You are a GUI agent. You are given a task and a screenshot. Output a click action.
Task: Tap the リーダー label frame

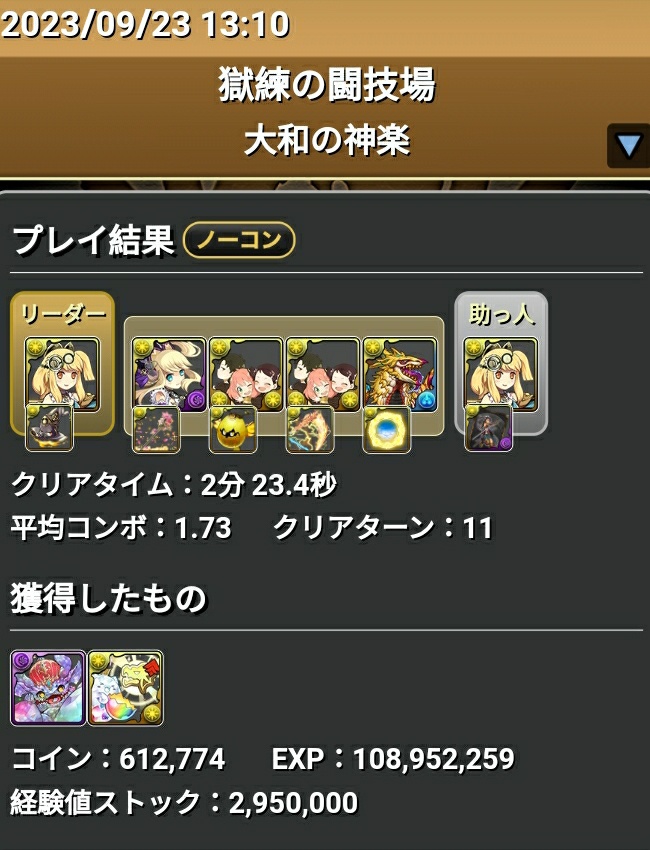(x=62, y=363)
